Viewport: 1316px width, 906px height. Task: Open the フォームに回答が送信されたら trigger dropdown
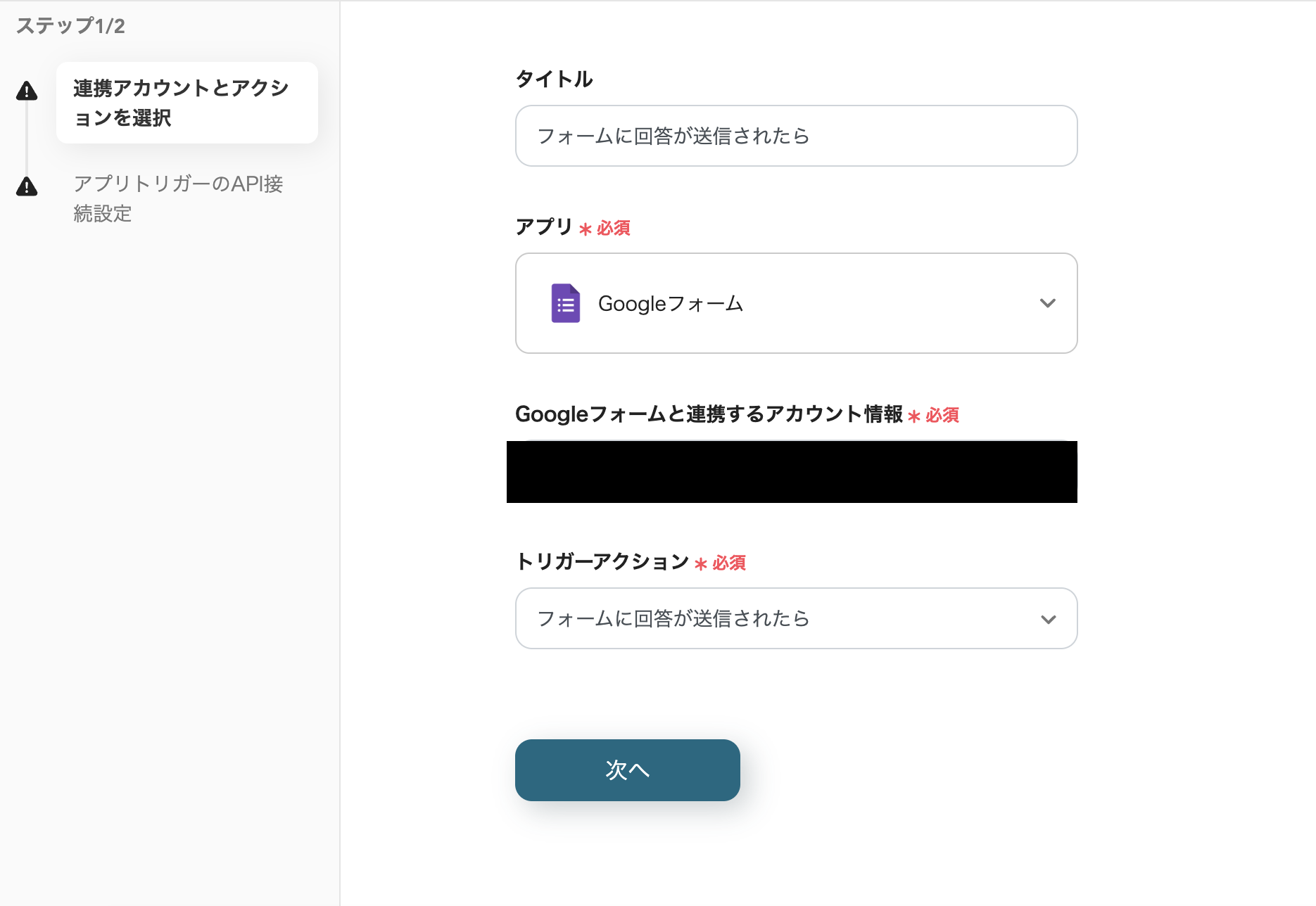pos(796,618)
